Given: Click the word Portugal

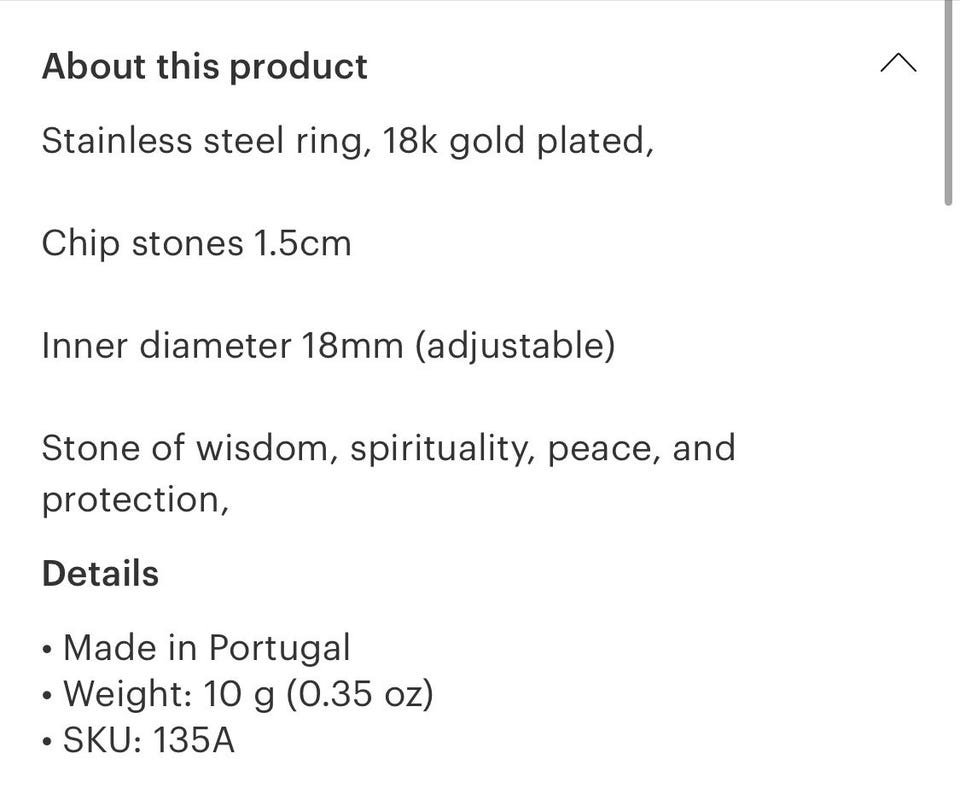Looking at the screenshot, I should (x=280, y=649).
